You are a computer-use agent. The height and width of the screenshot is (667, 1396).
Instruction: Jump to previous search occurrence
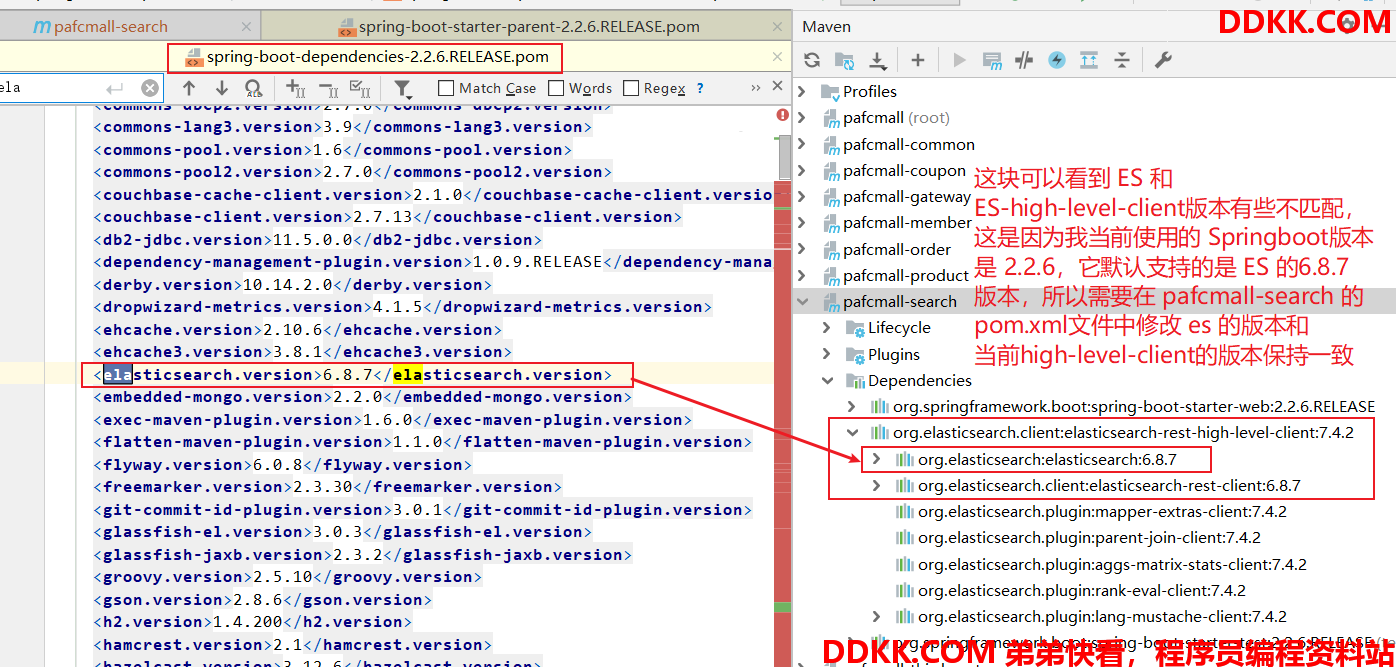click(x=189, y=88)
